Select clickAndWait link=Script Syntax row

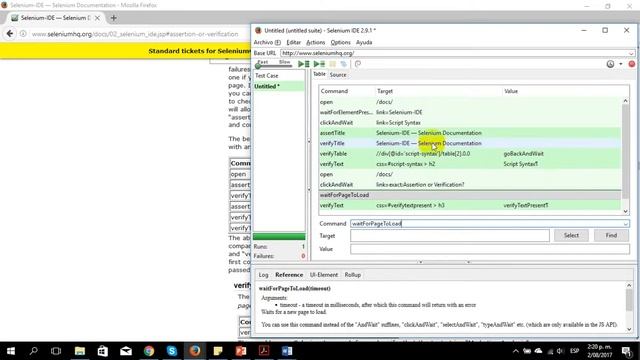[470, 123]
